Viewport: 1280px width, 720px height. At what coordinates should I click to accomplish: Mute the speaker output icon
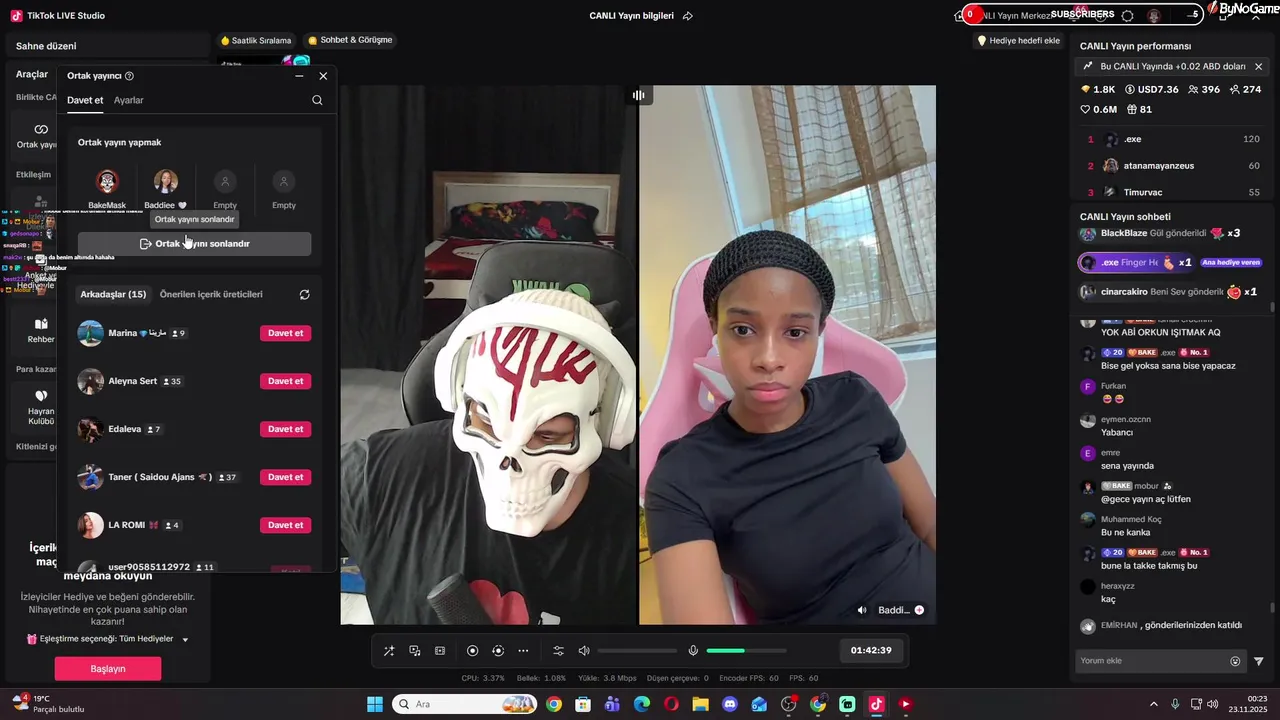point(584,651)
